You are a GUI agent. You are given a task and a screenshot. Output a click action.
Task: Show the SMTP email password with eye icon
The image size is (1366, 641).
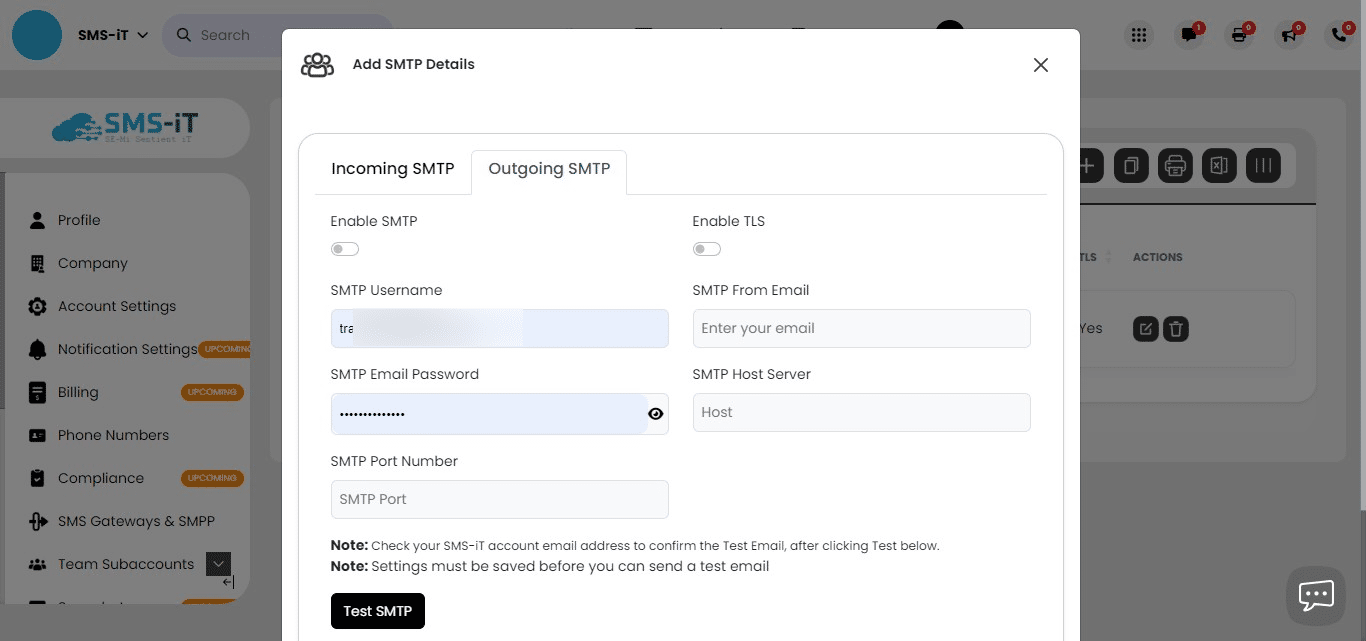[x=655, y=413]
